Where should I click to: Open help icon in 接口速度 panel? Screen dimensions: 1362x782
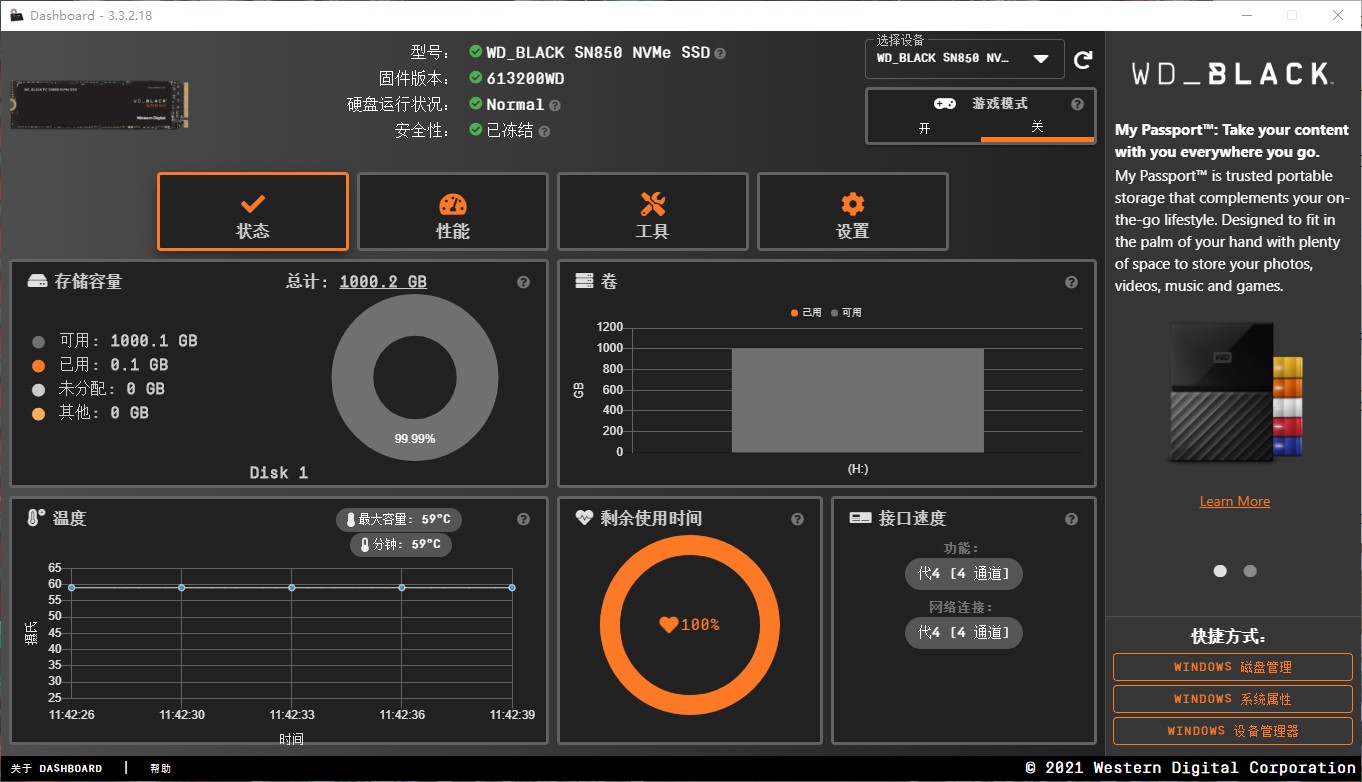(1071, 519)
